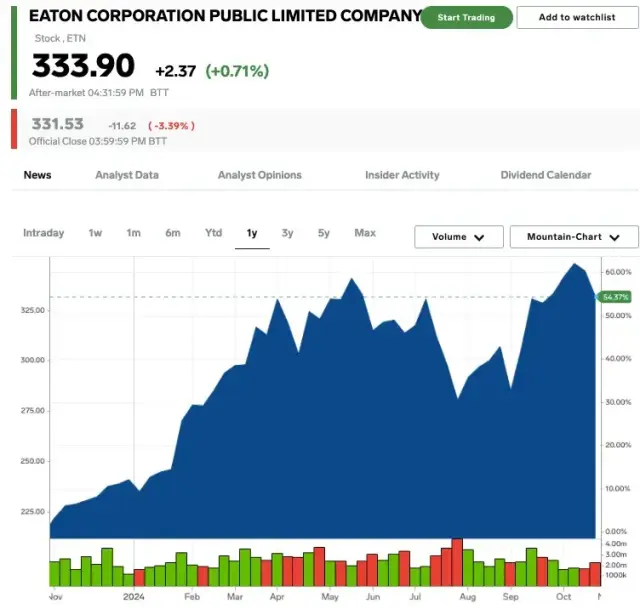This screenshot has height=609, width=640.
Task: Show the Max time range
Action: pos(365,233)
